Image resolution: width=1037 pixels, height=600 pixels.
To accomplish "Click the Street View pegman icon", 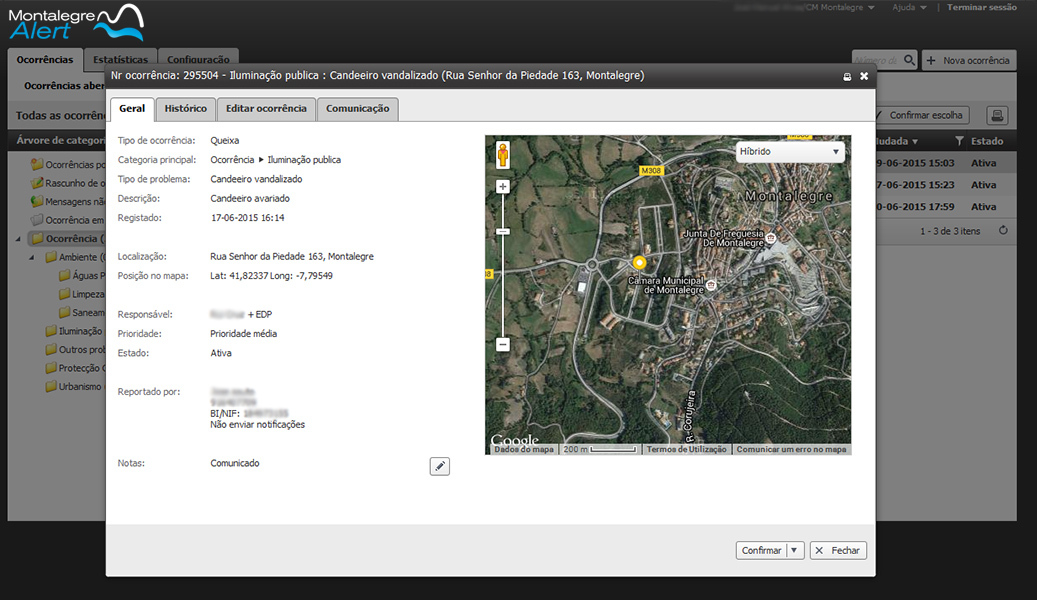I will pyautogui.click(x=503, y=155).
